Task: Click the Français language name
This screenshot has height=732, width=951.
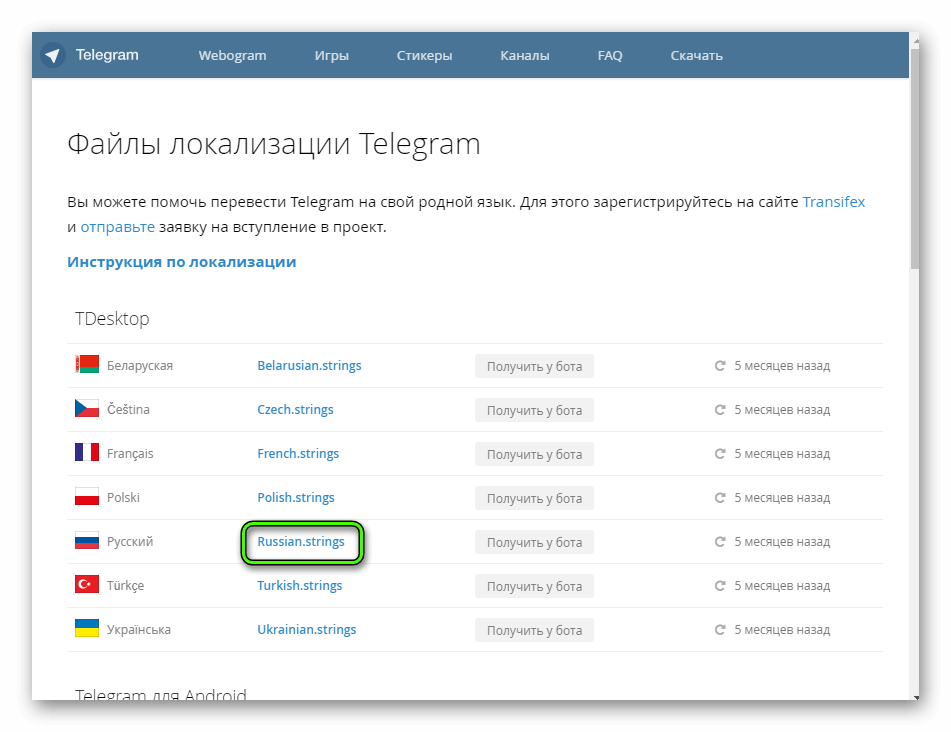Action: click(130, 454)
